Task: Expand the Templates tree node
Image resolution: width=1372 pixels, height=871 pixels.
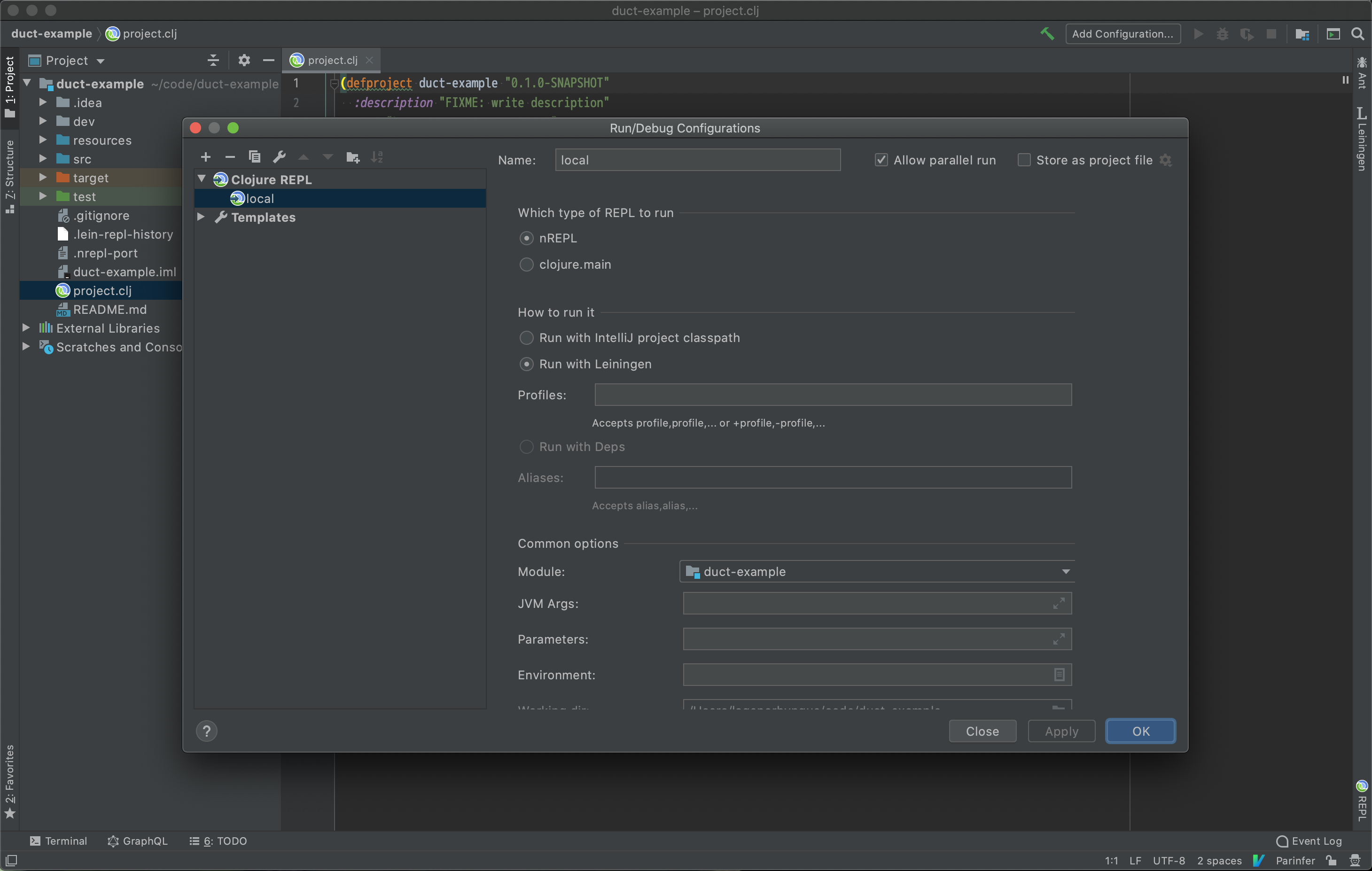Action: 201,217
